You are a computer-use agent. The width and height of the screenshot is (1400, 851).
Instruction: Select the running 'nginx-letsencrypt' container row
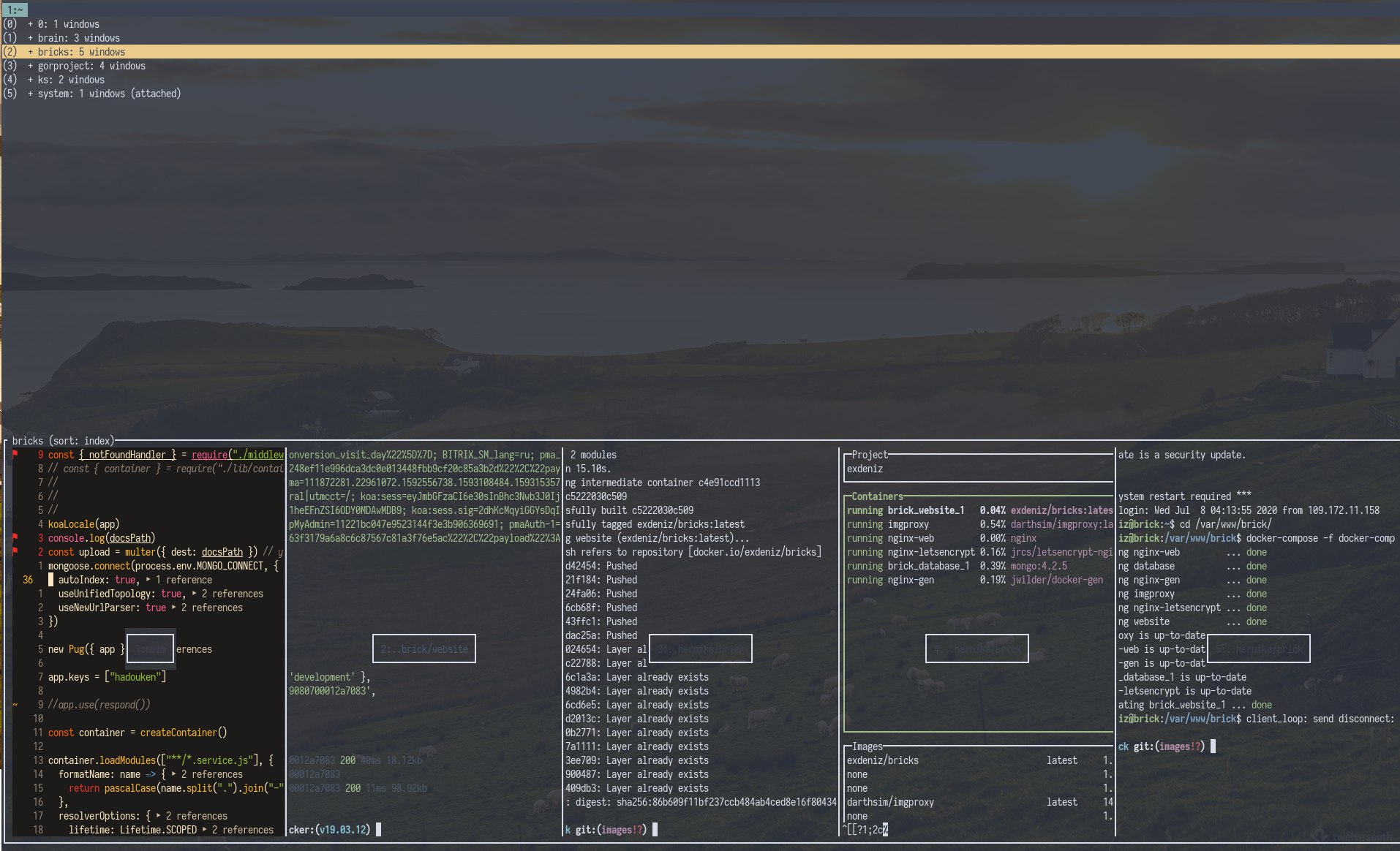pos(979,552)
